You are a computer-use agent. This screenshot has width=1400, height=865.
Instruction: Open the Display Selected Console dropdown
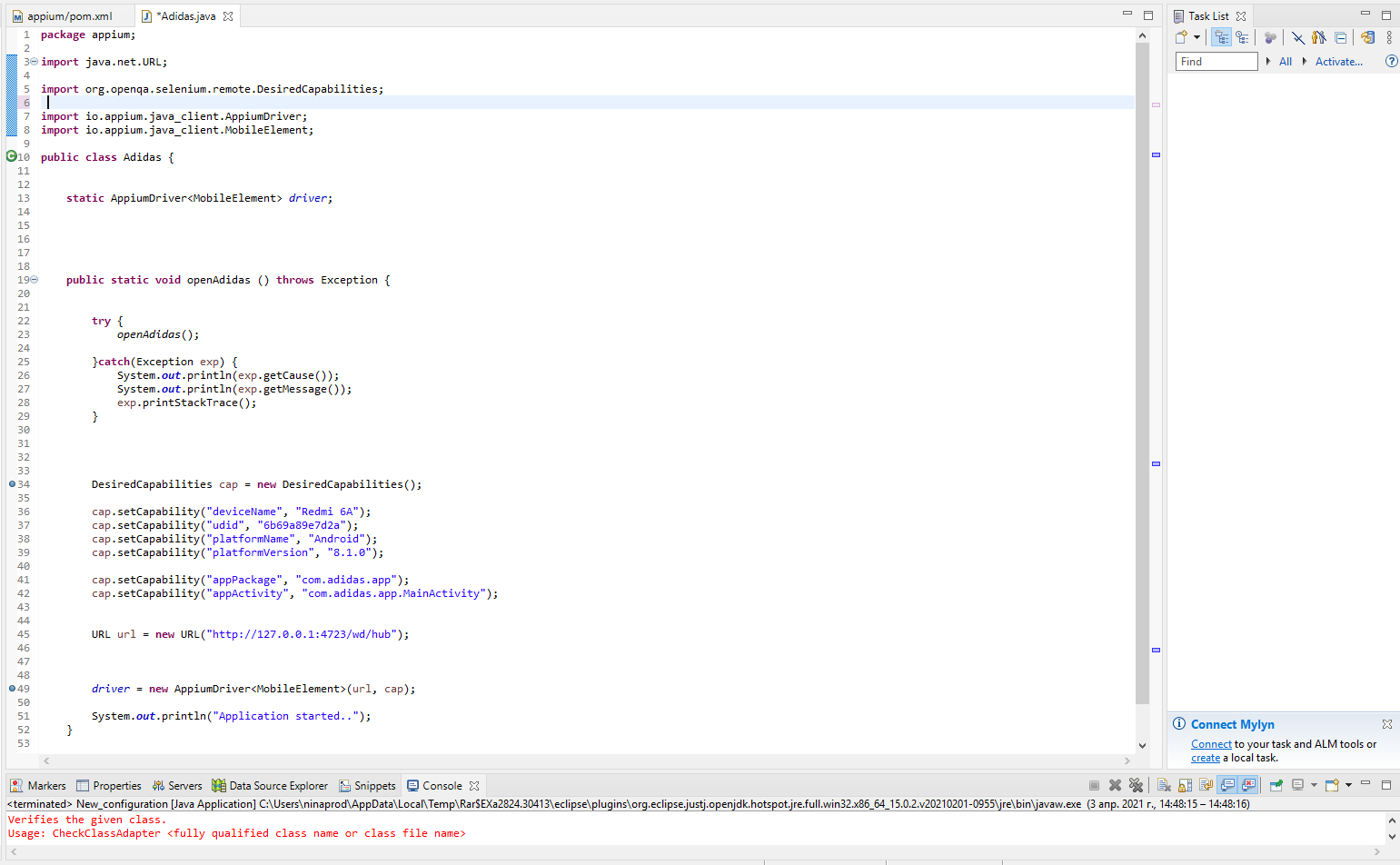[1314, 785]
